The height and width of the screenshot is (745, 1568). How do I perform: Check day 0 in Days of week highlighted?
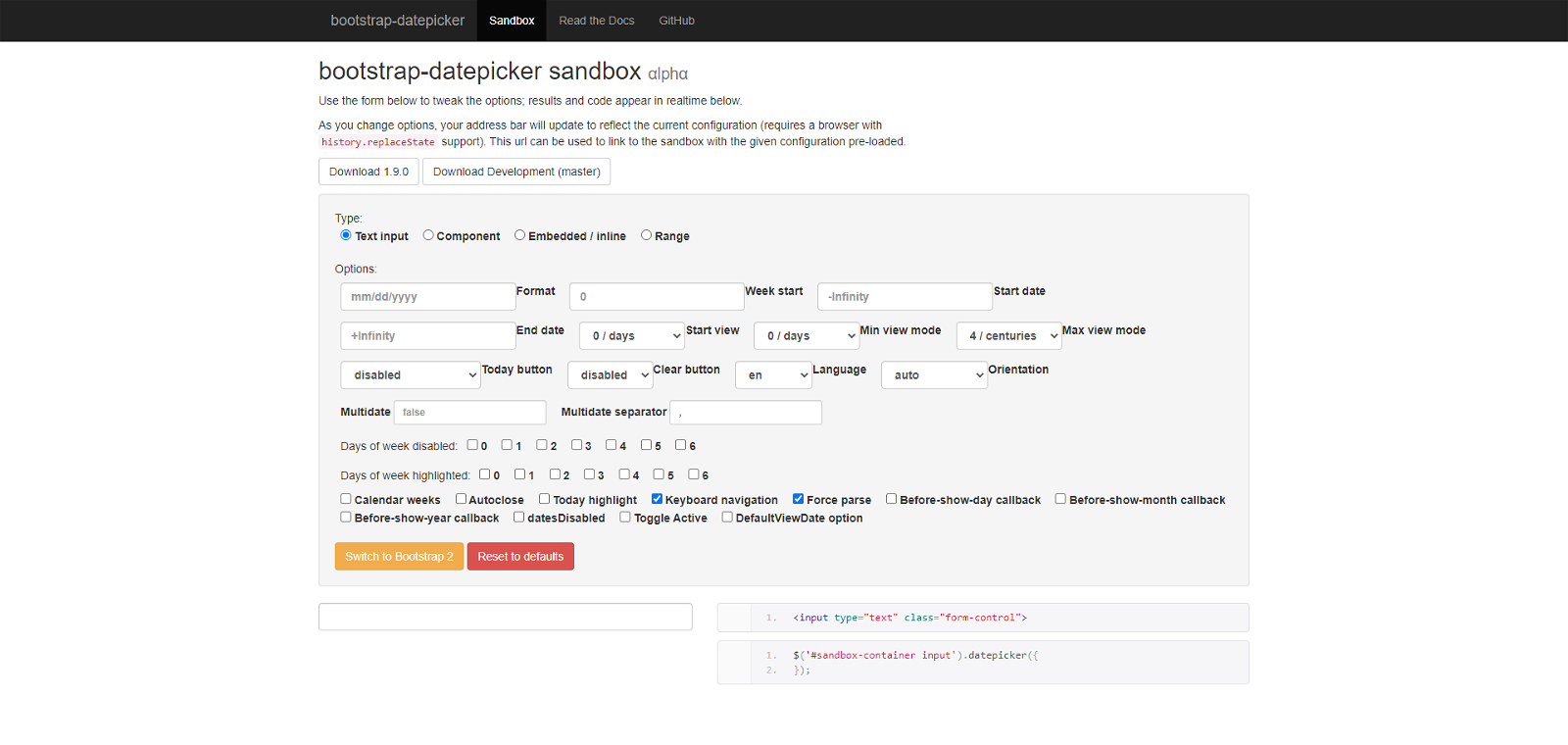point(485,474)
